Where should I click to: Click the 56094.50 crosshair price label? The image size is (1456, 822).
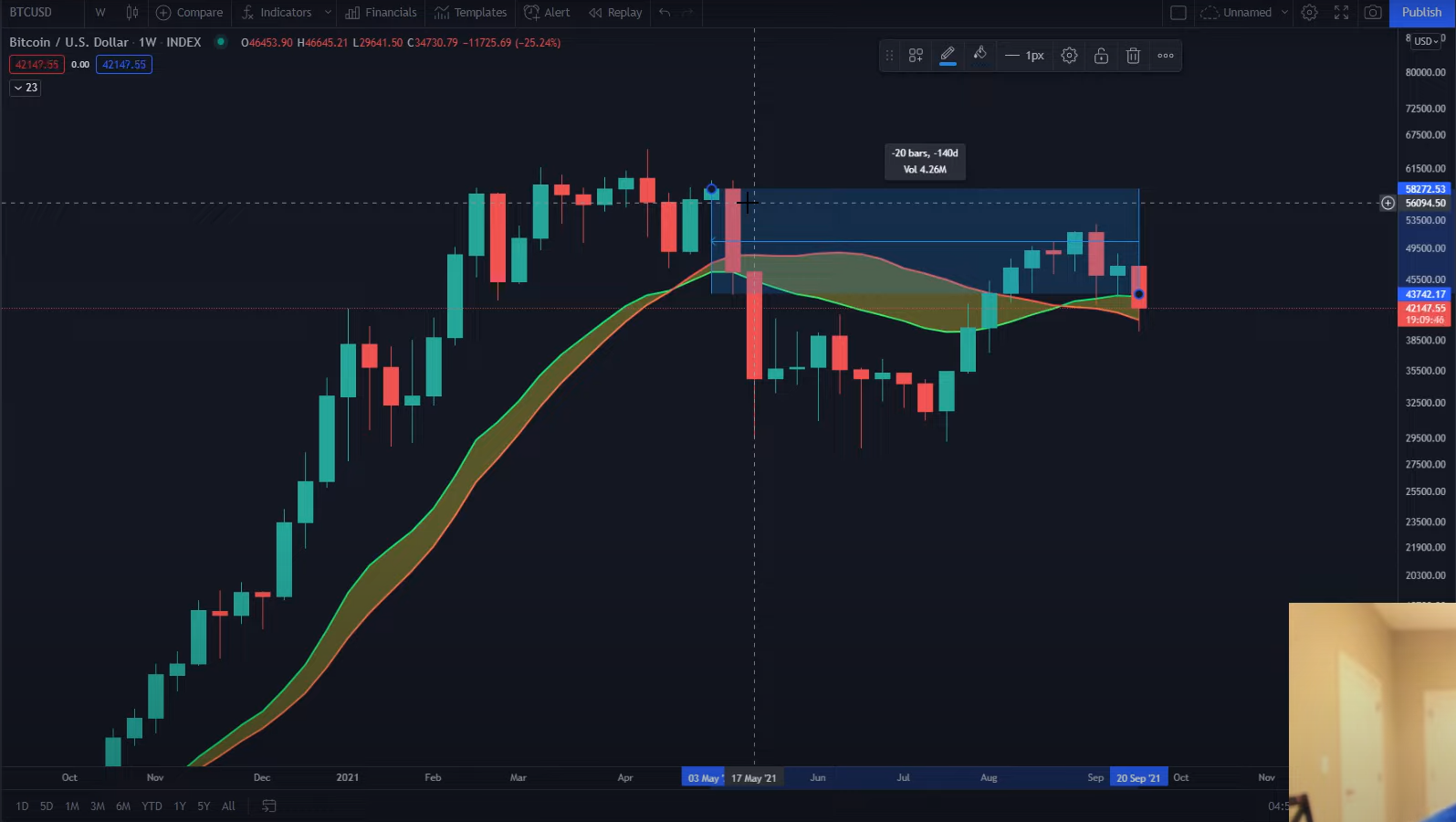(x=1424, y=203)
